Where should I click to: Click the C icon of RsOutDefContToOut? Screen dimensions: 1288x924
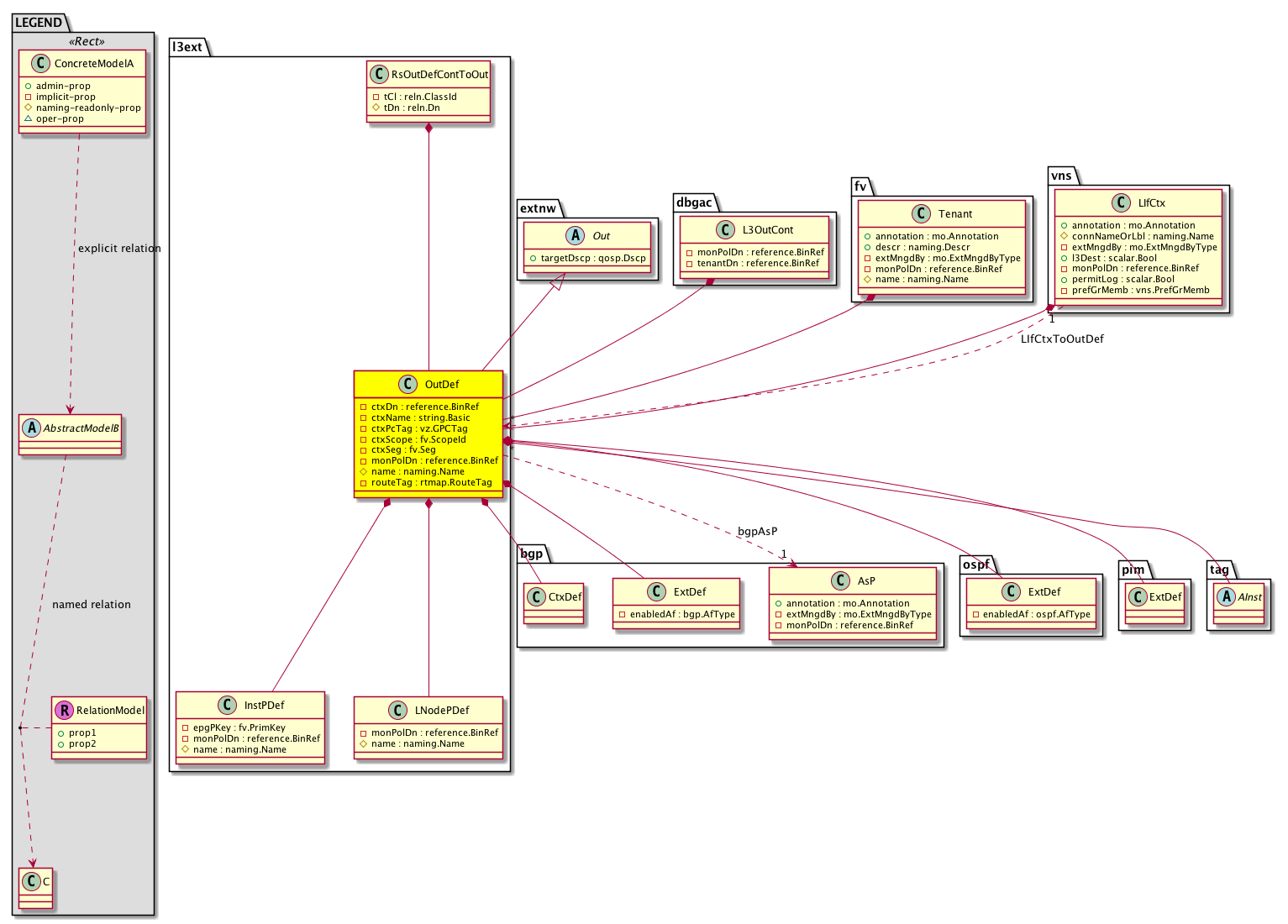click(x=380, y=74)
